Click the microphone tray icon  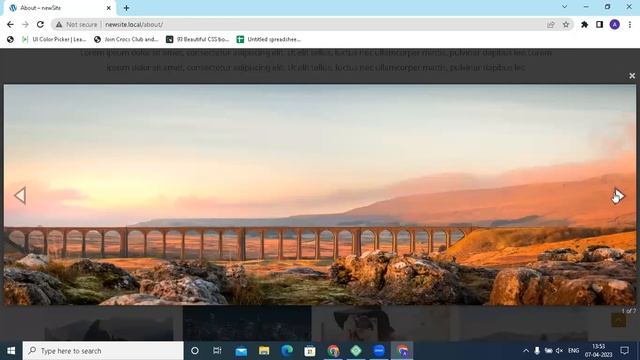tap(537, 351)
